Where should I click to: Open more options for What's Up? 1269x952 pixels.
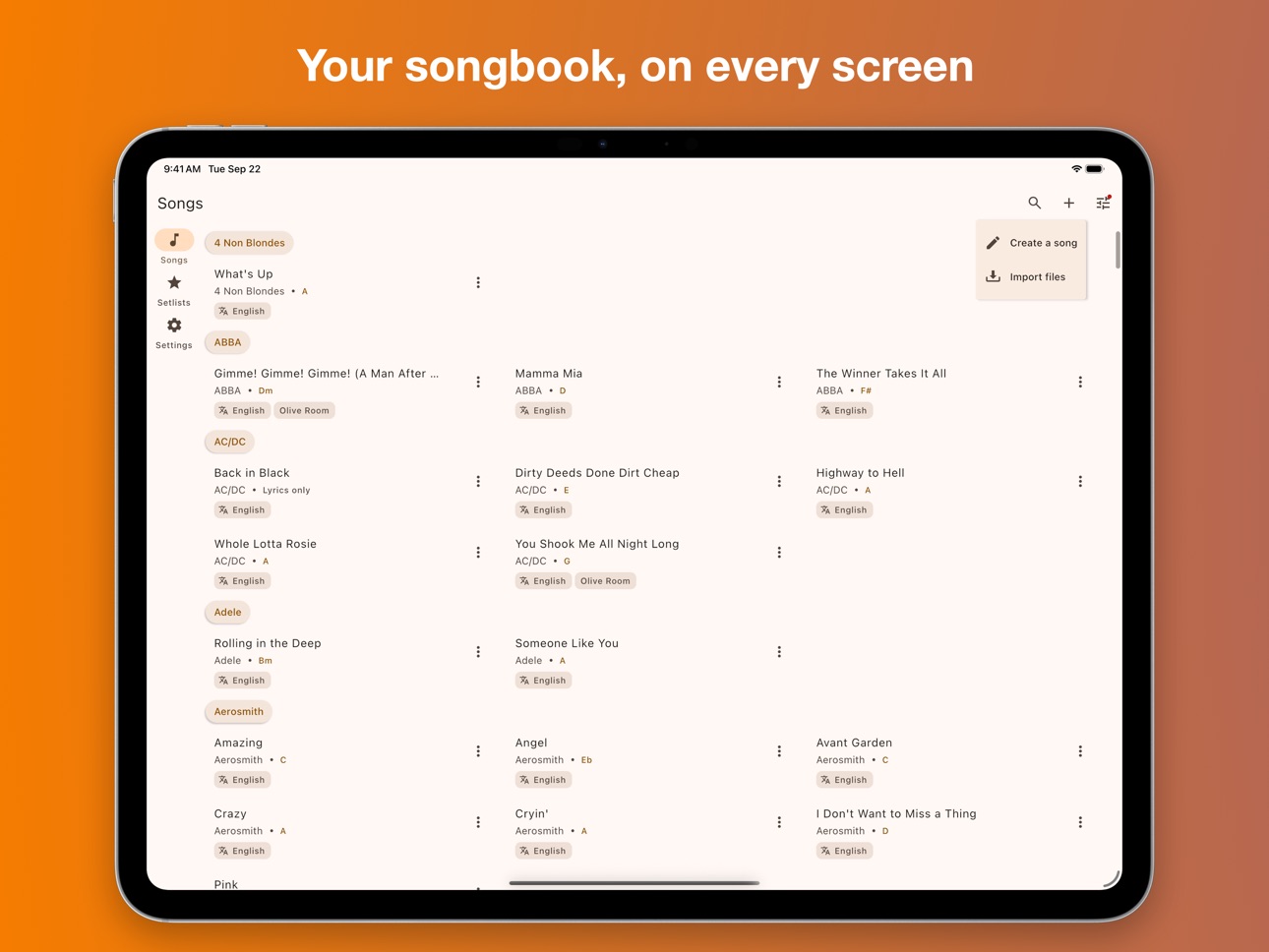coord(478,283)
